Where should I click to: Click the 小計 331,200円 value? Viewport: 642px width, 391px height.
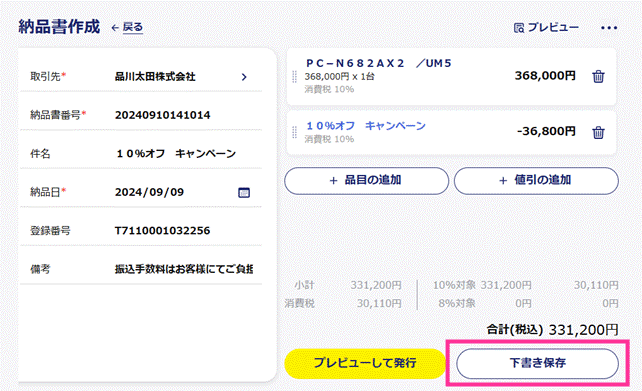[x=376, y=285]
